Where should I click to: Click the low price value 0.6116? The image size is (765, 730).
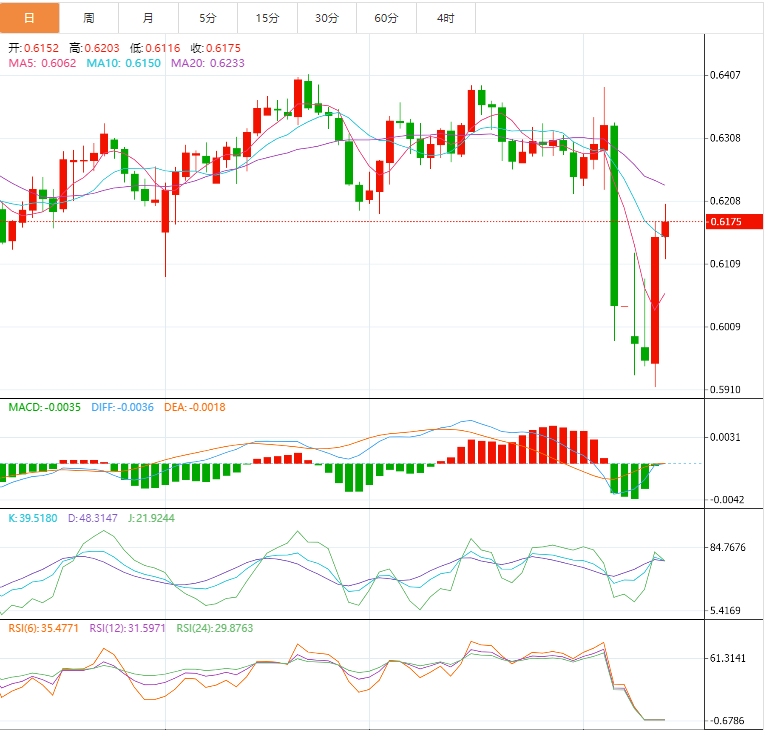[x=163, y=48]
